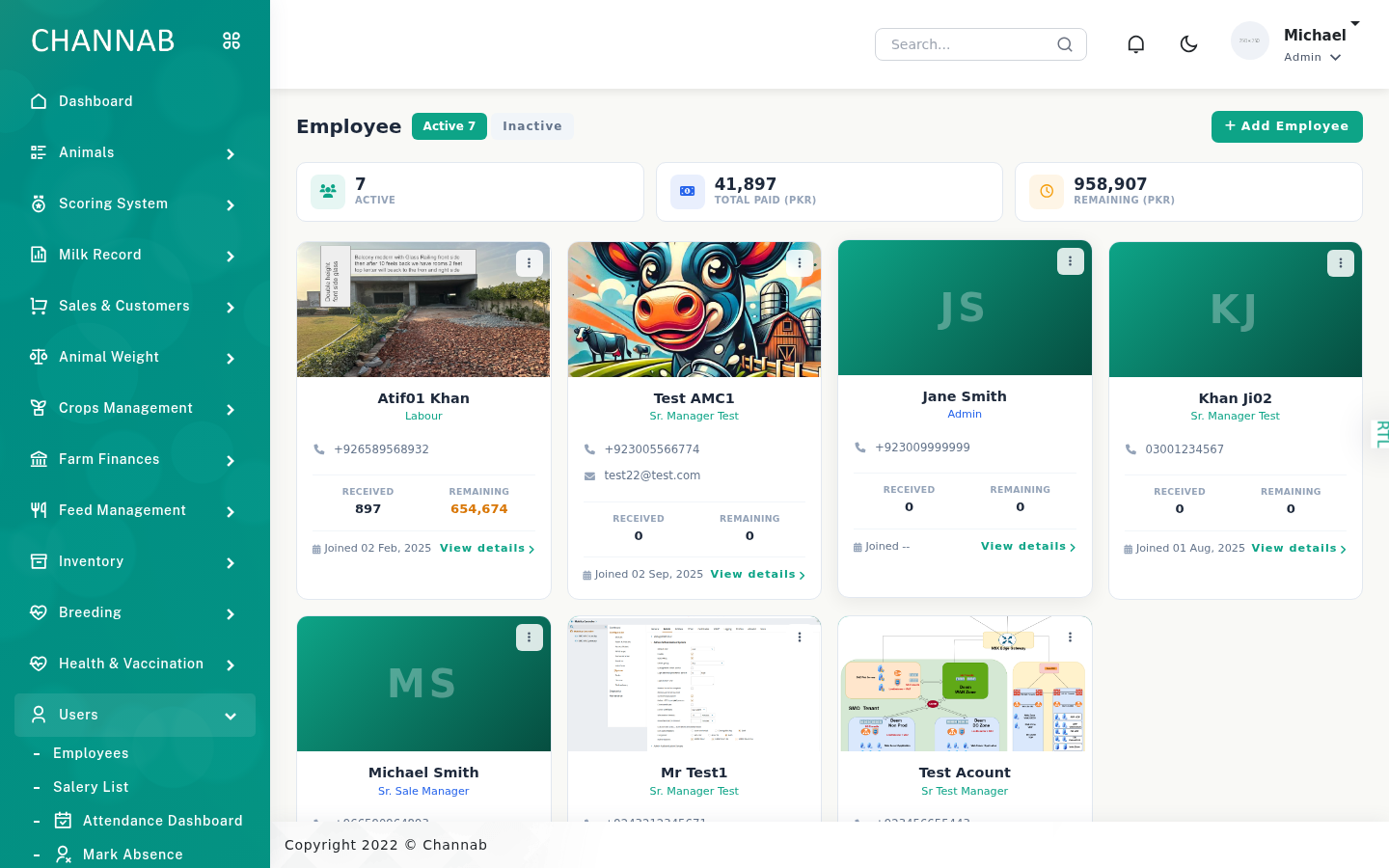The height and width of the screenshot is (868, 1389).
Task: Click email test22@test.com
Action: tap(652, 475)
